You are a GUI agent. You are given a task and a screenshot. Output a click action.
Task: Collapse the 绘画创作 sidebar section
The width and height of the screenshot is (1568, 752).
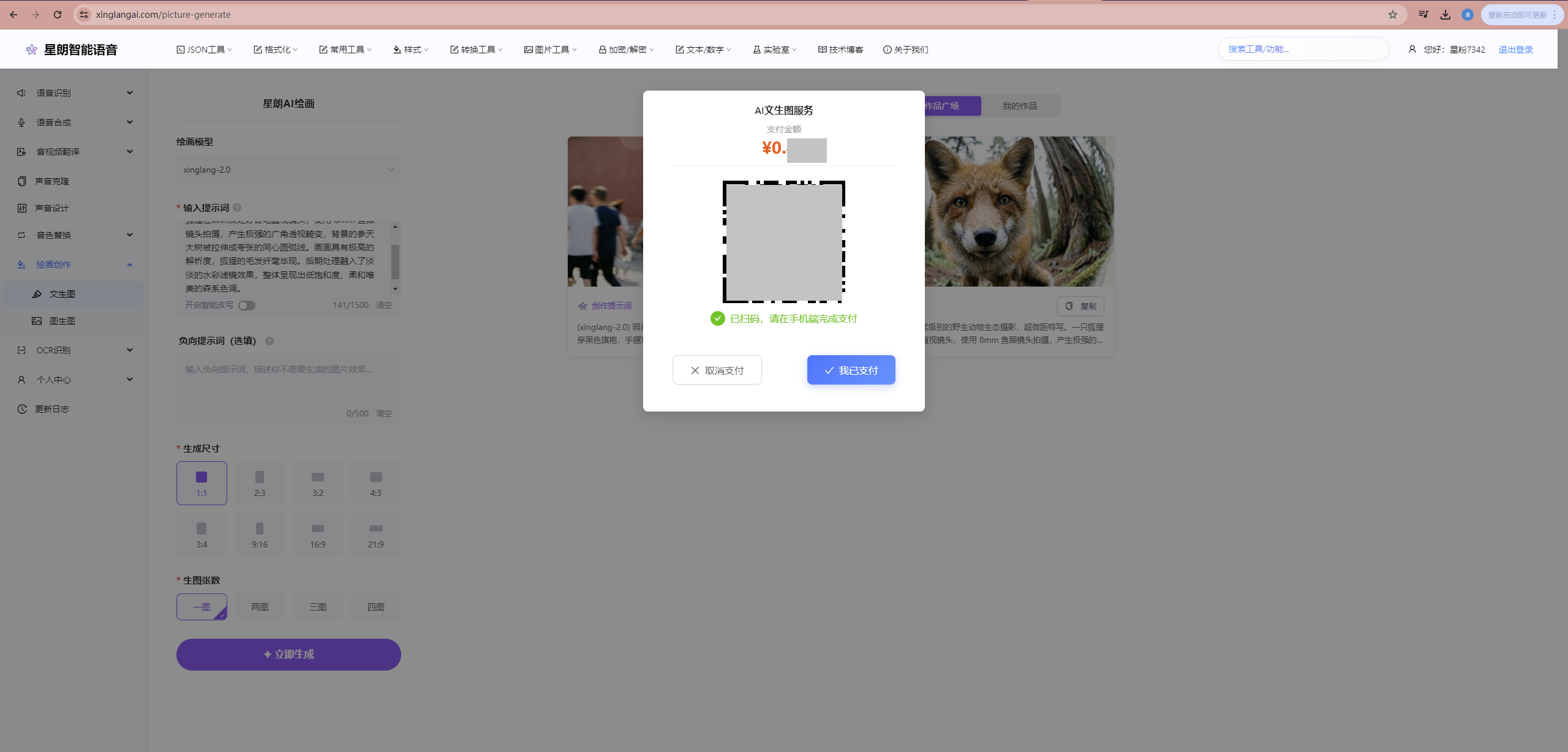pos(130,265)
